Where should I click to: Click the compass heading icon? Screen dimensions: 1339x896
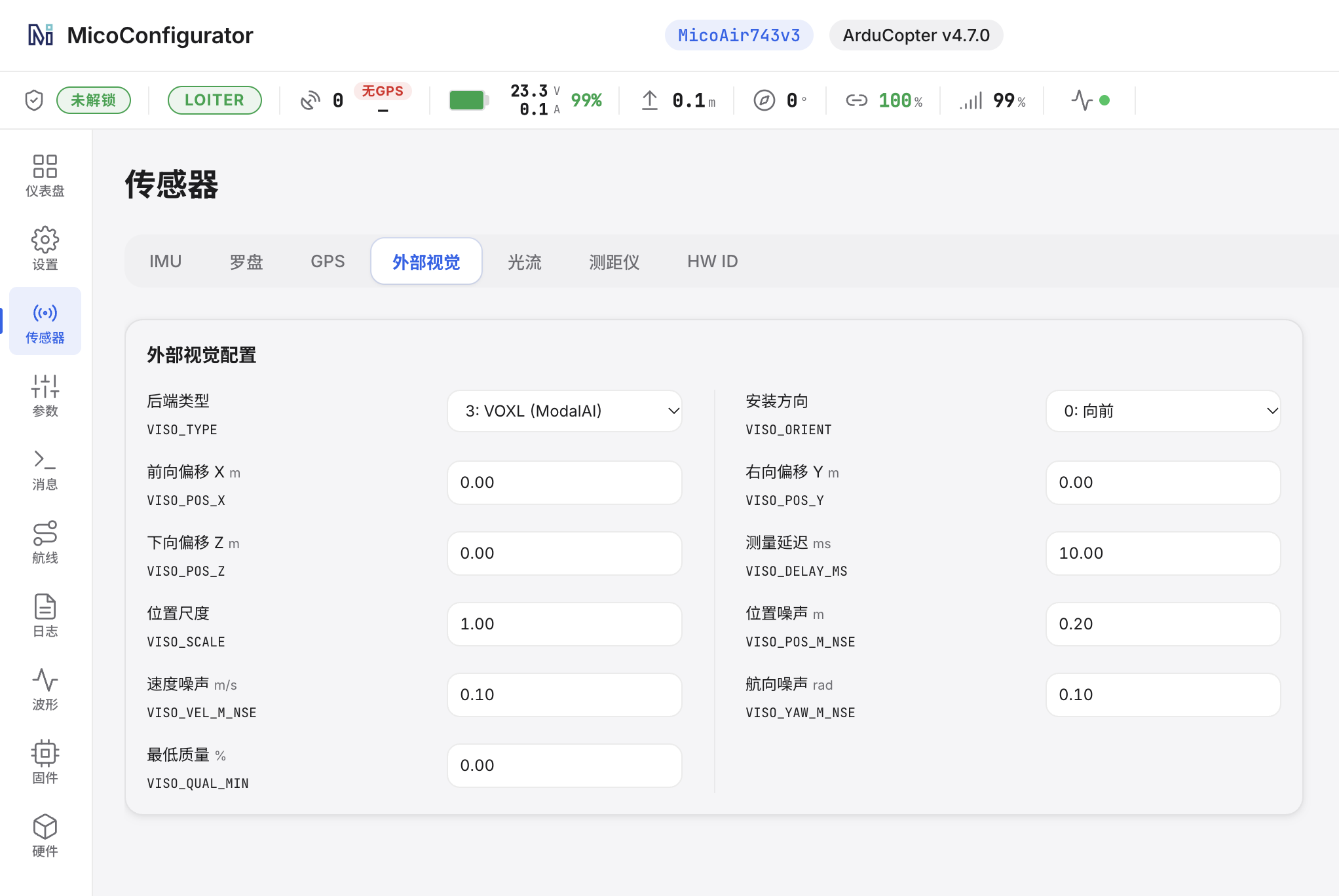tap(764, 100)
